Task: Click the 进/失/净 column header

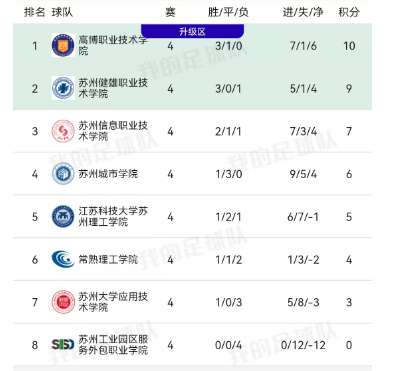Action: click(x=303, y=12)
